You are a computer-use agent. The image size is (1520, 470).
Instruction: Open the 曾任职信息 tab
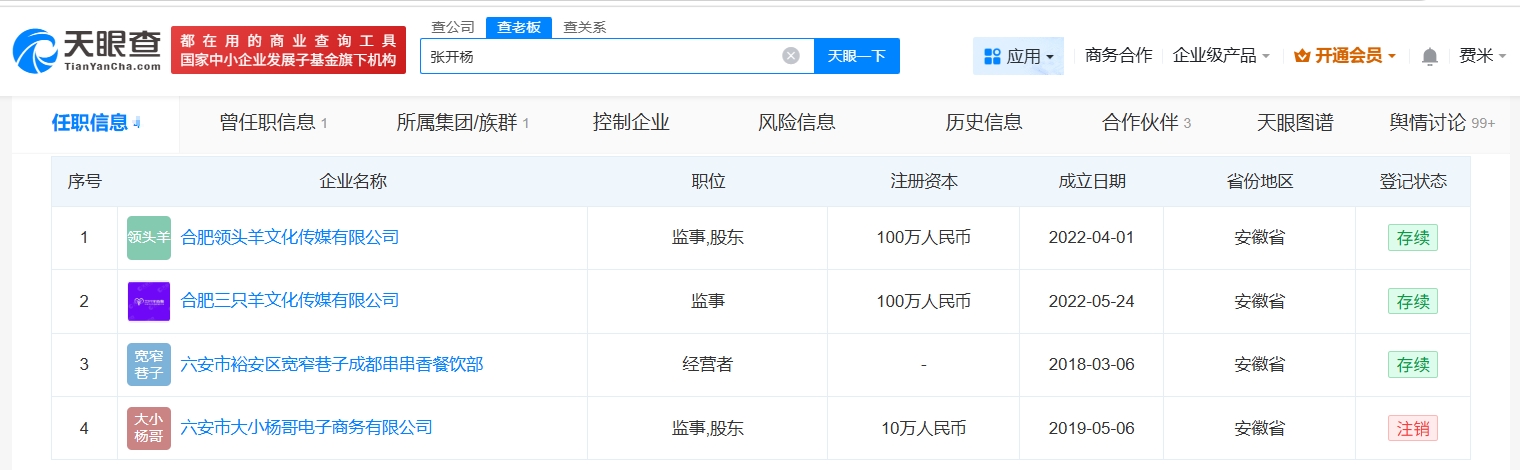273,123
